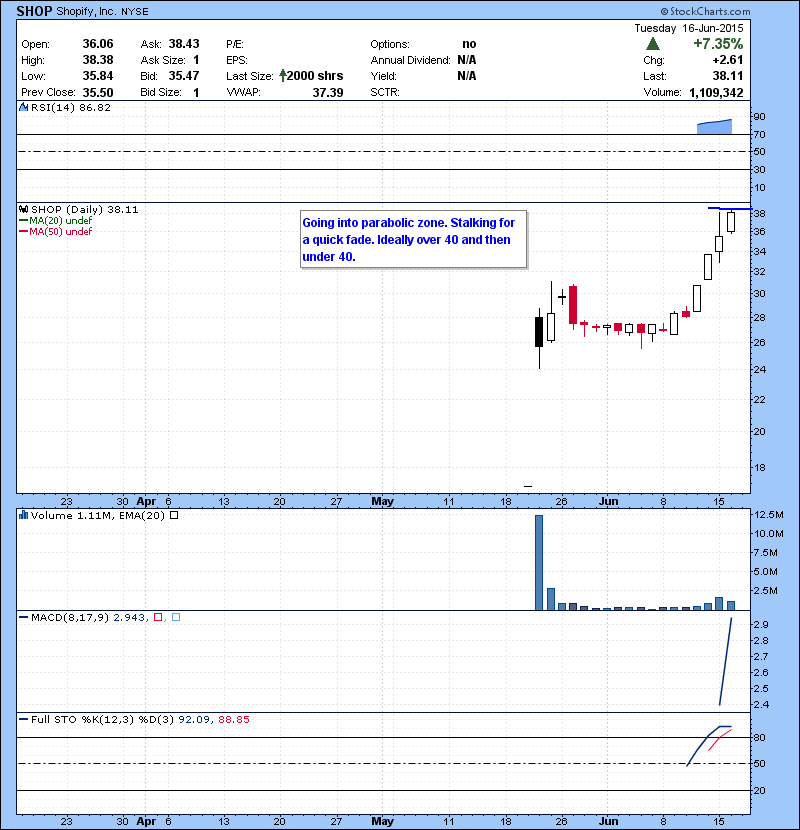Click the red square in MACD legend
The height and width of the screenshot is (830, 800).
[158, 617]
